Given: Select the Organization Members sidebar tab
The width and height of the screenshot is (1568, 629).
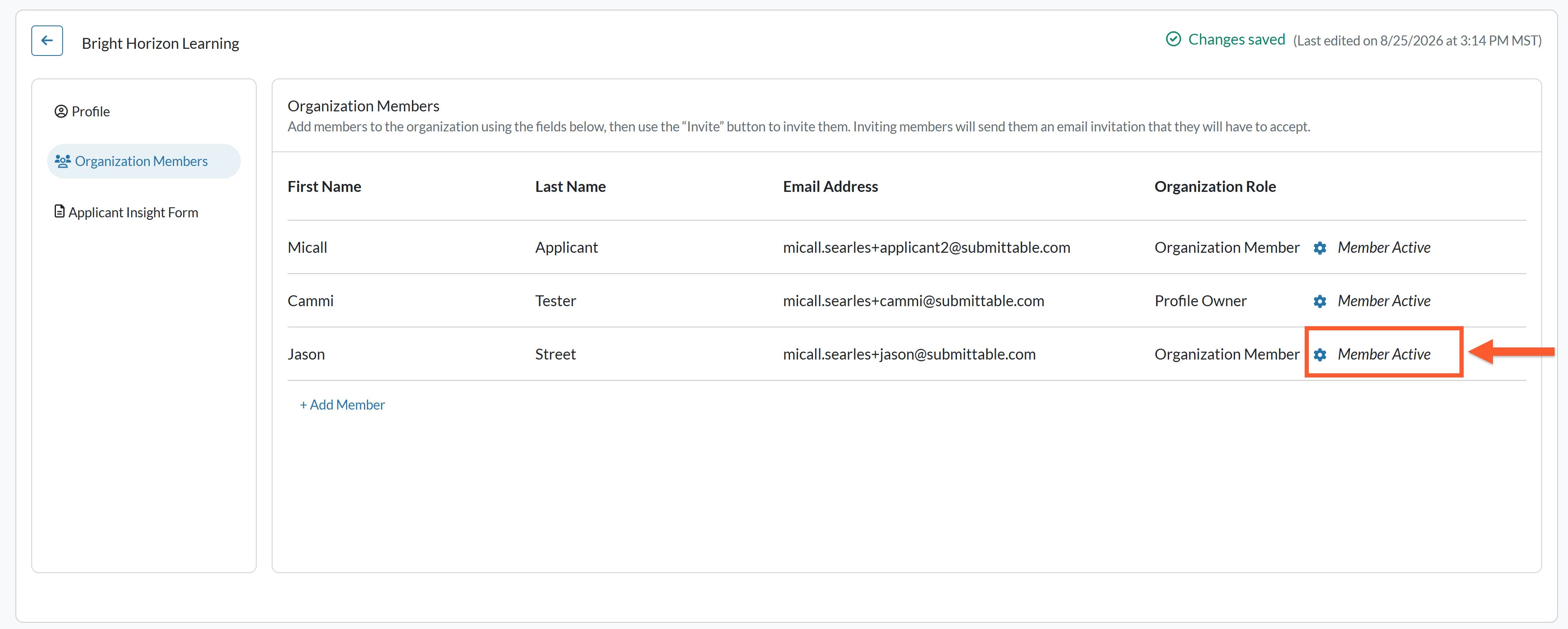Looking at the screenshot, I should [x=144, y=161].
